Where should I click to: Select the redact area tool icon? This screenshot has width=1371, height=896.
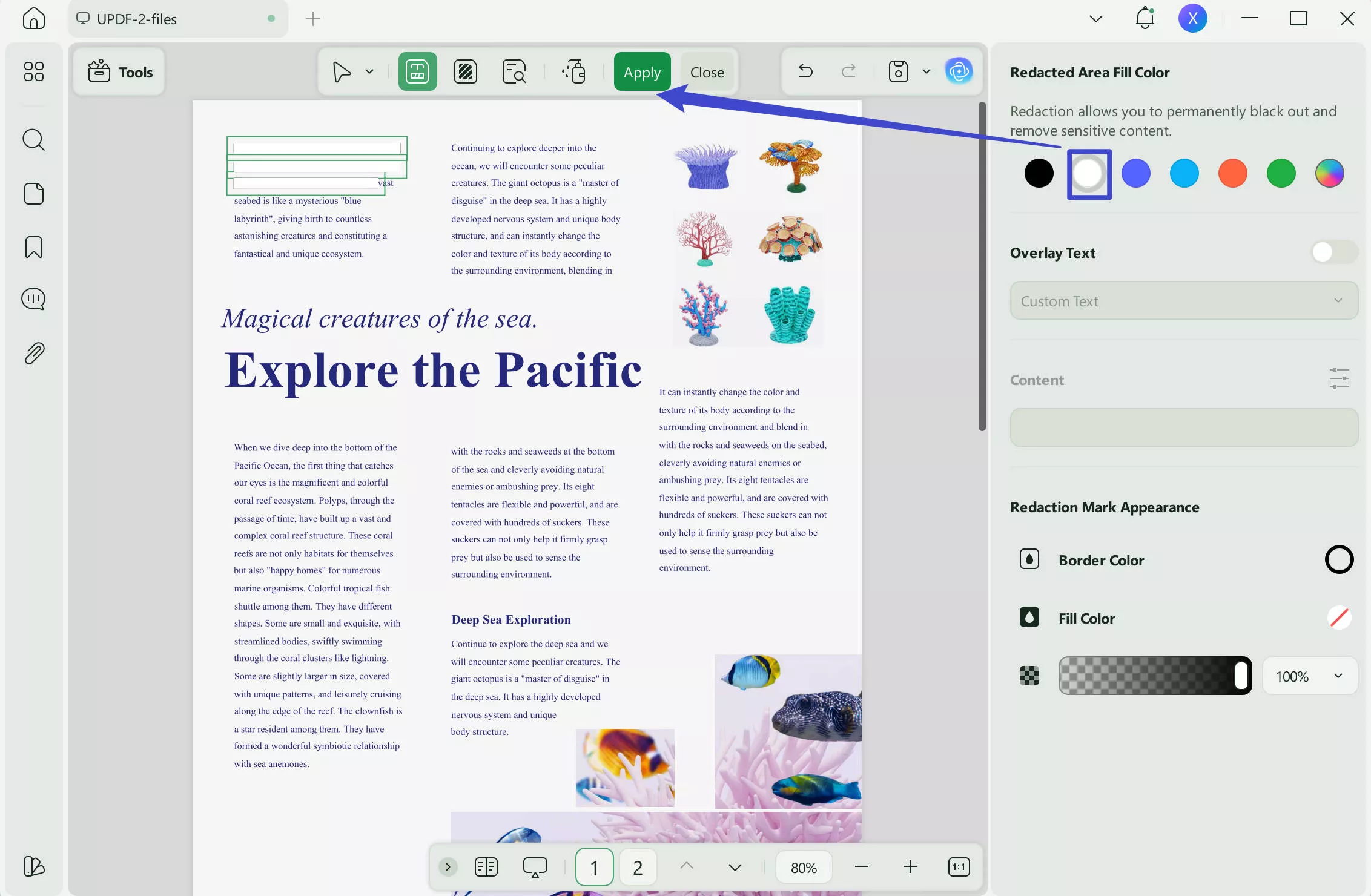[x=465, y=72]
